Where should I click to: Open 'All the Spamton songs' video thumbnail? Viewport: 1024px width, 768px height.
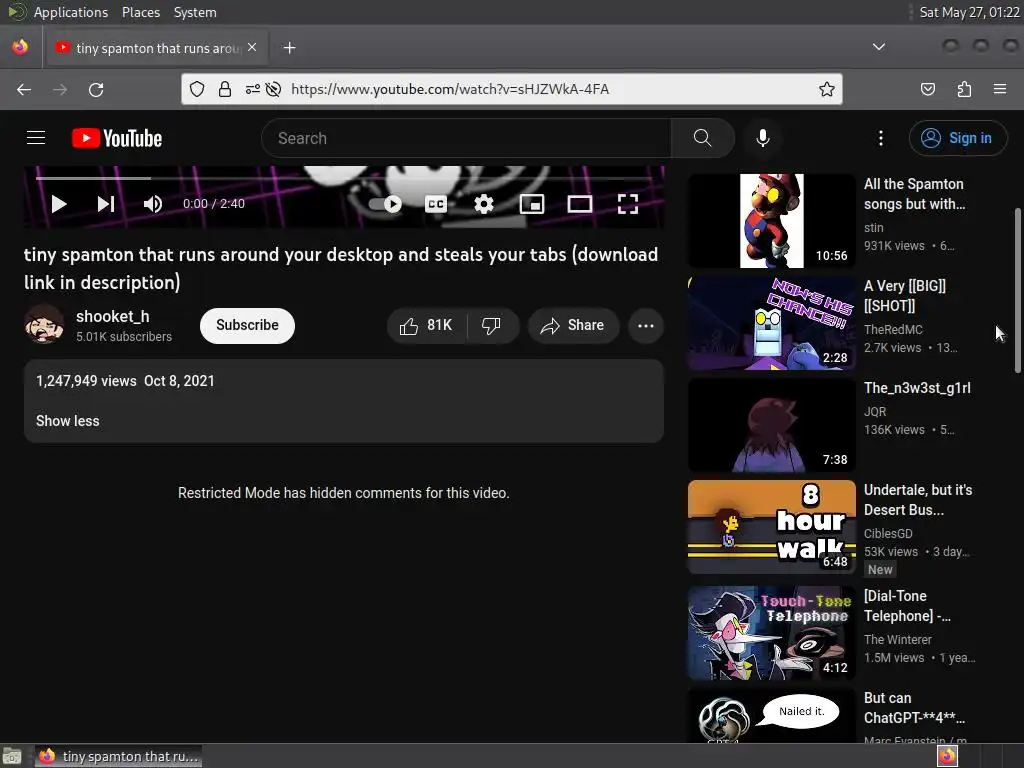pyautogui.click(x=771, y=221)
